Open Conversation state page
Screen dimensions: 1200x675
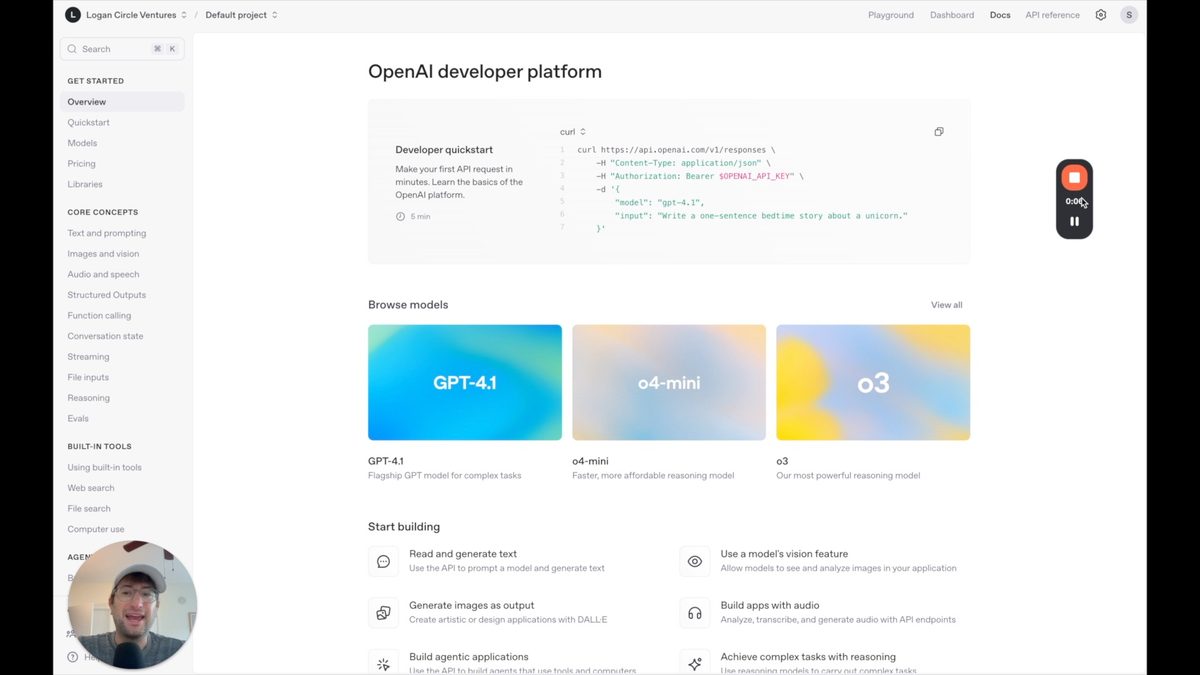(105, 336)
